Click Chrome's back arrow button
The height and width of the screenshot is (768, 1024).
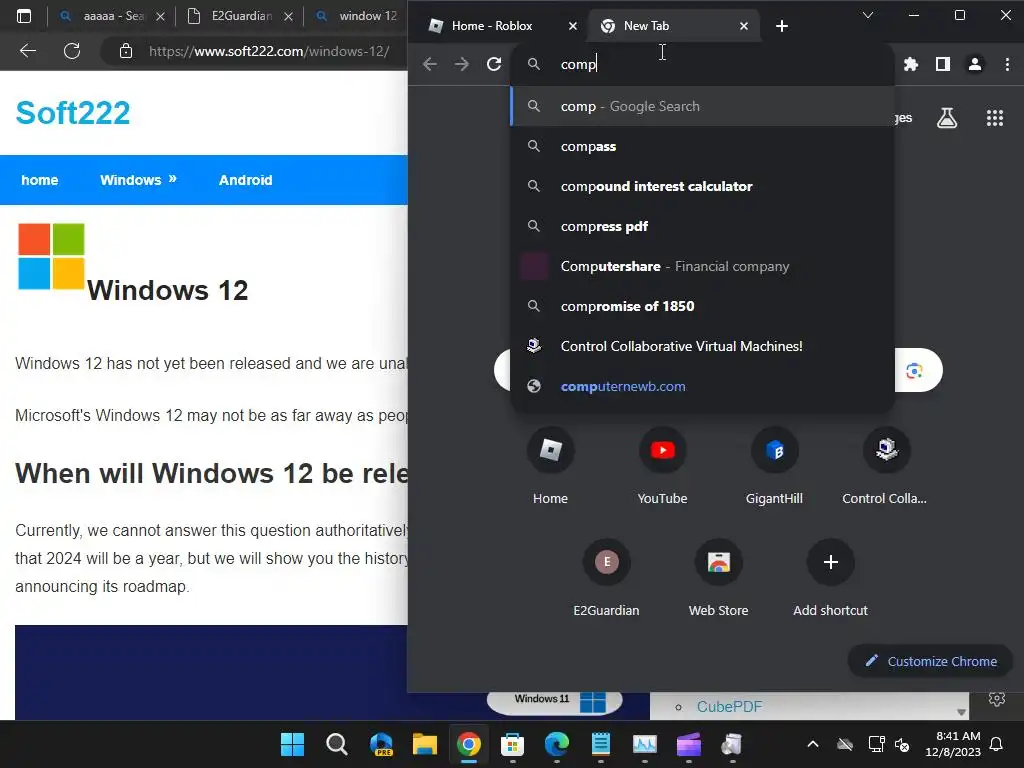point(430,64)
